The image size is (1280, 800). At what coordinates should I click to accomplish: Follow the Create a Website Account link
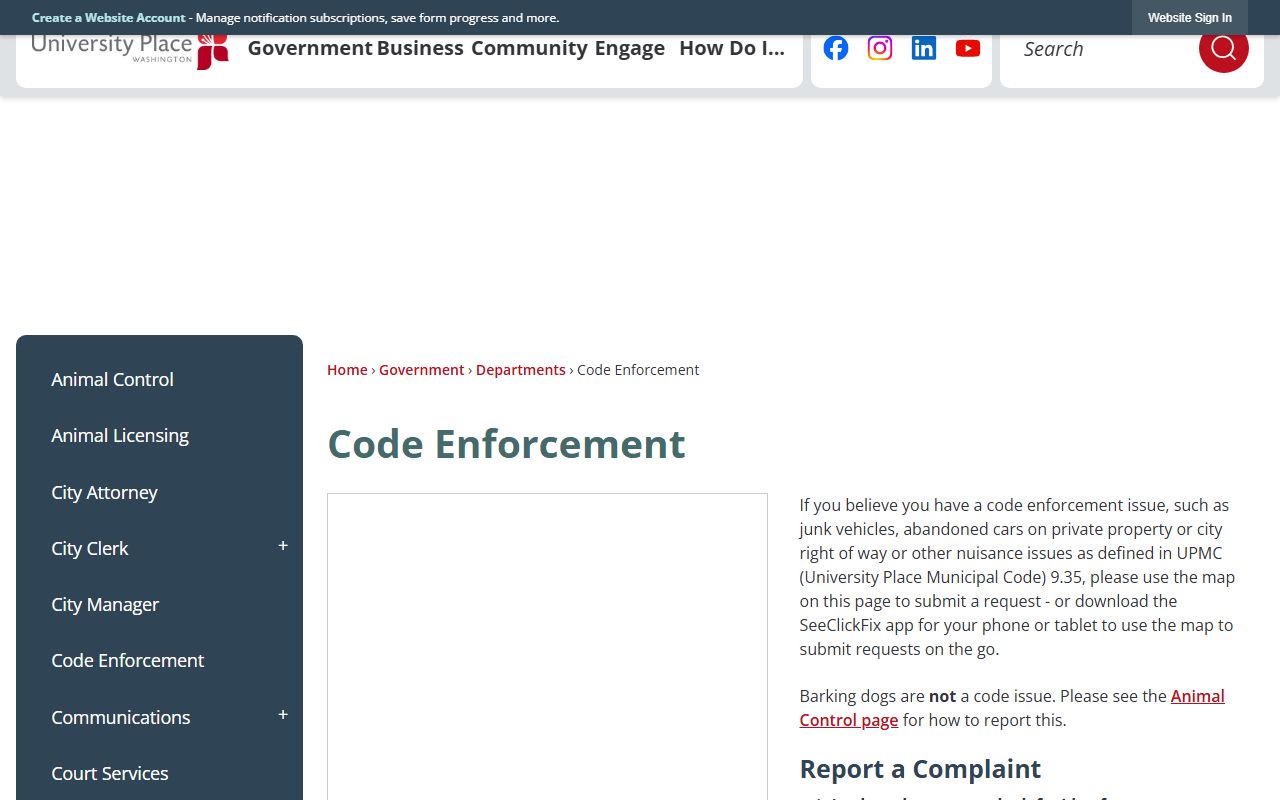pyautogui.click(x=108, y=18)
